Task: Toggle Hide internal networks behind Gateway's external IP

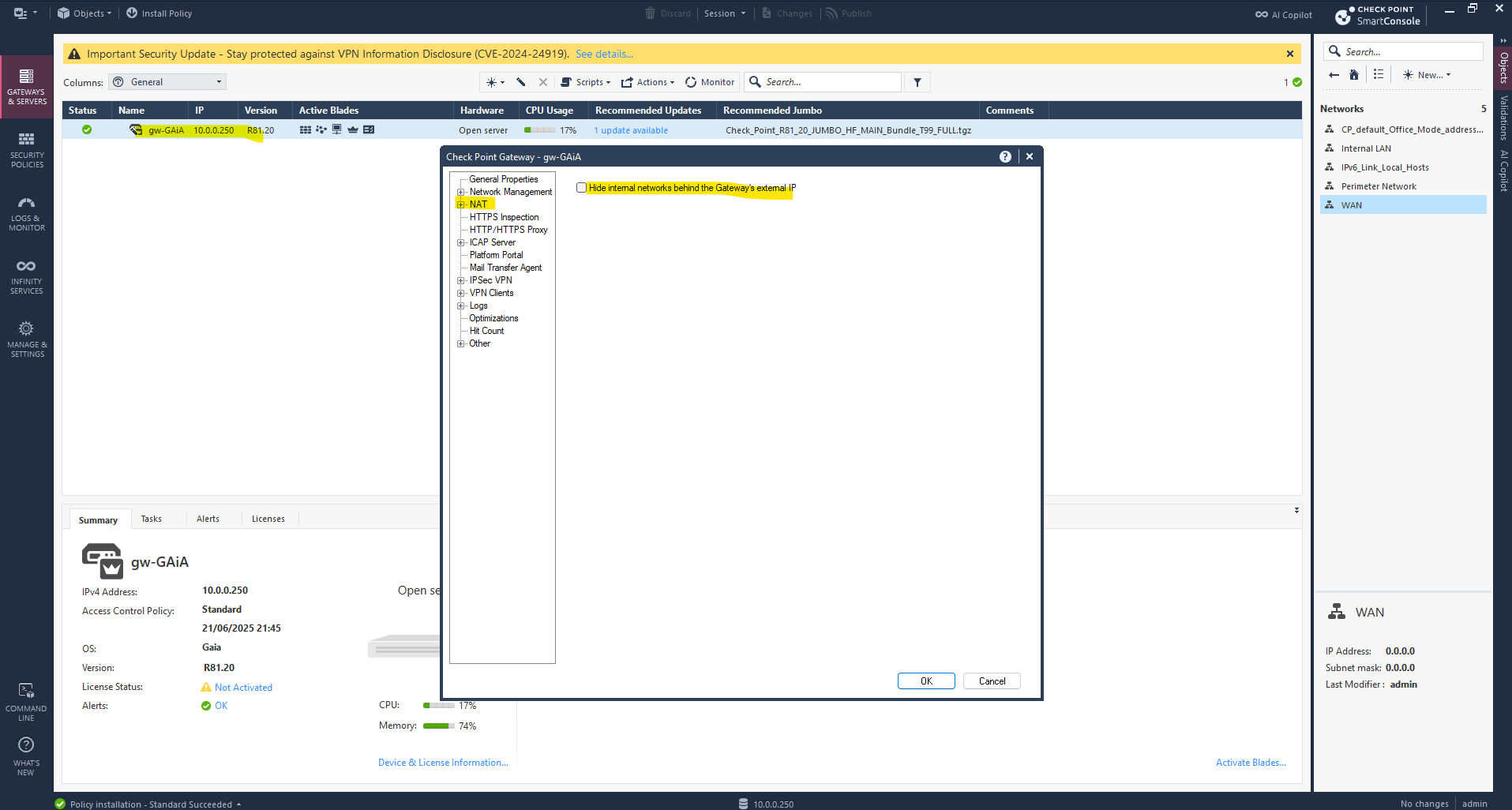Action: pos(581,188)
